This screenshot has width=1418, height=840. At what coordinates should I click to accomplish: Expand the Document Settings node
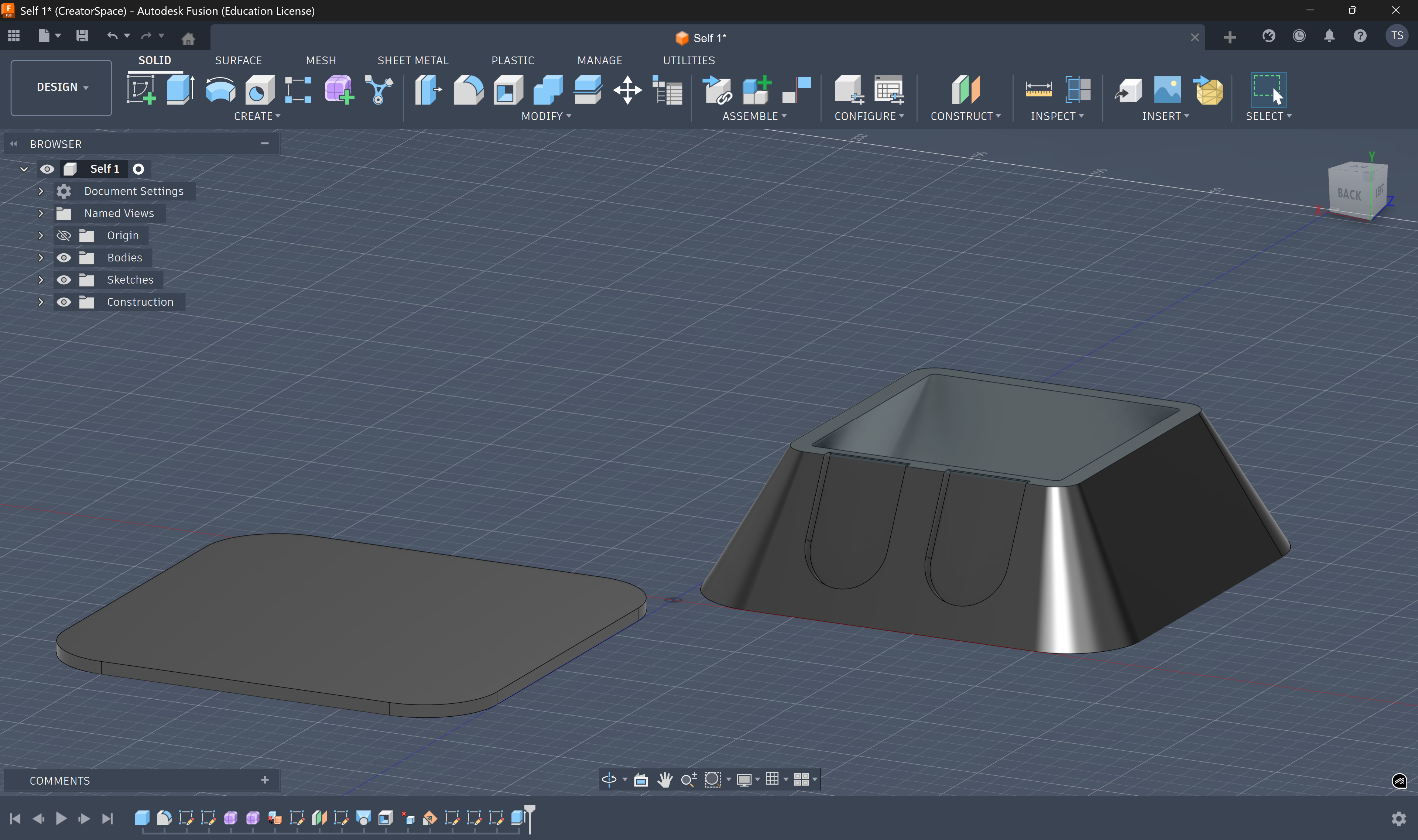[x=40, y=191]
